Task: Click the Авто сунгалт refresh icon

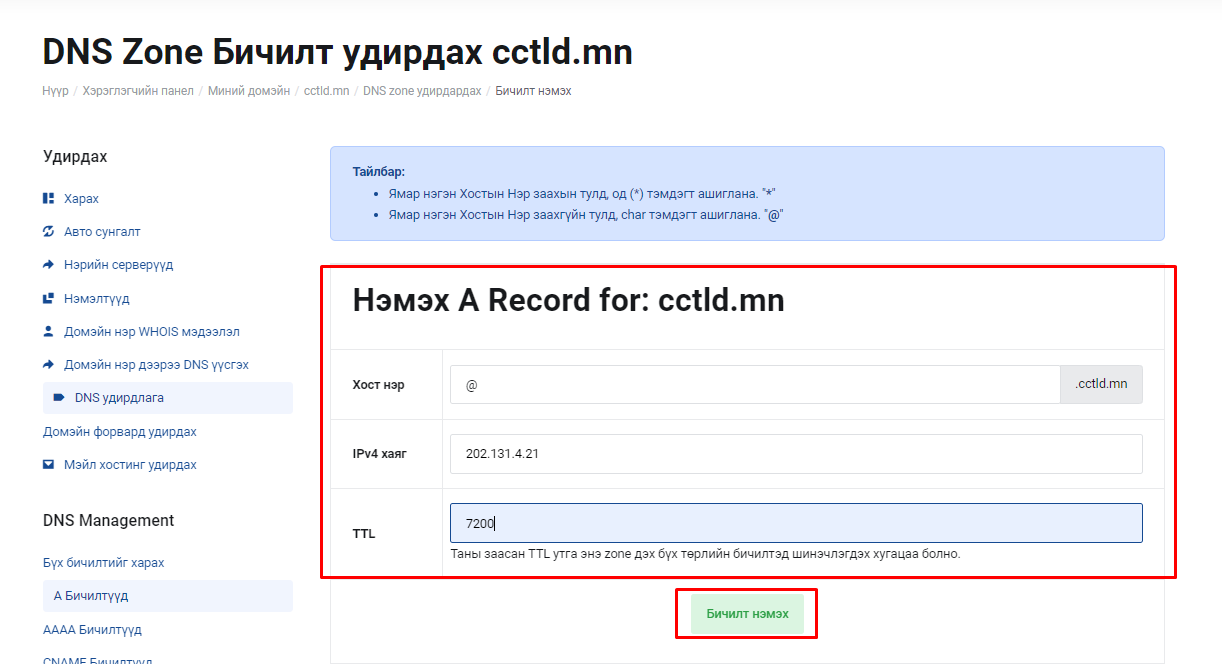Action: tap(48, 231)
